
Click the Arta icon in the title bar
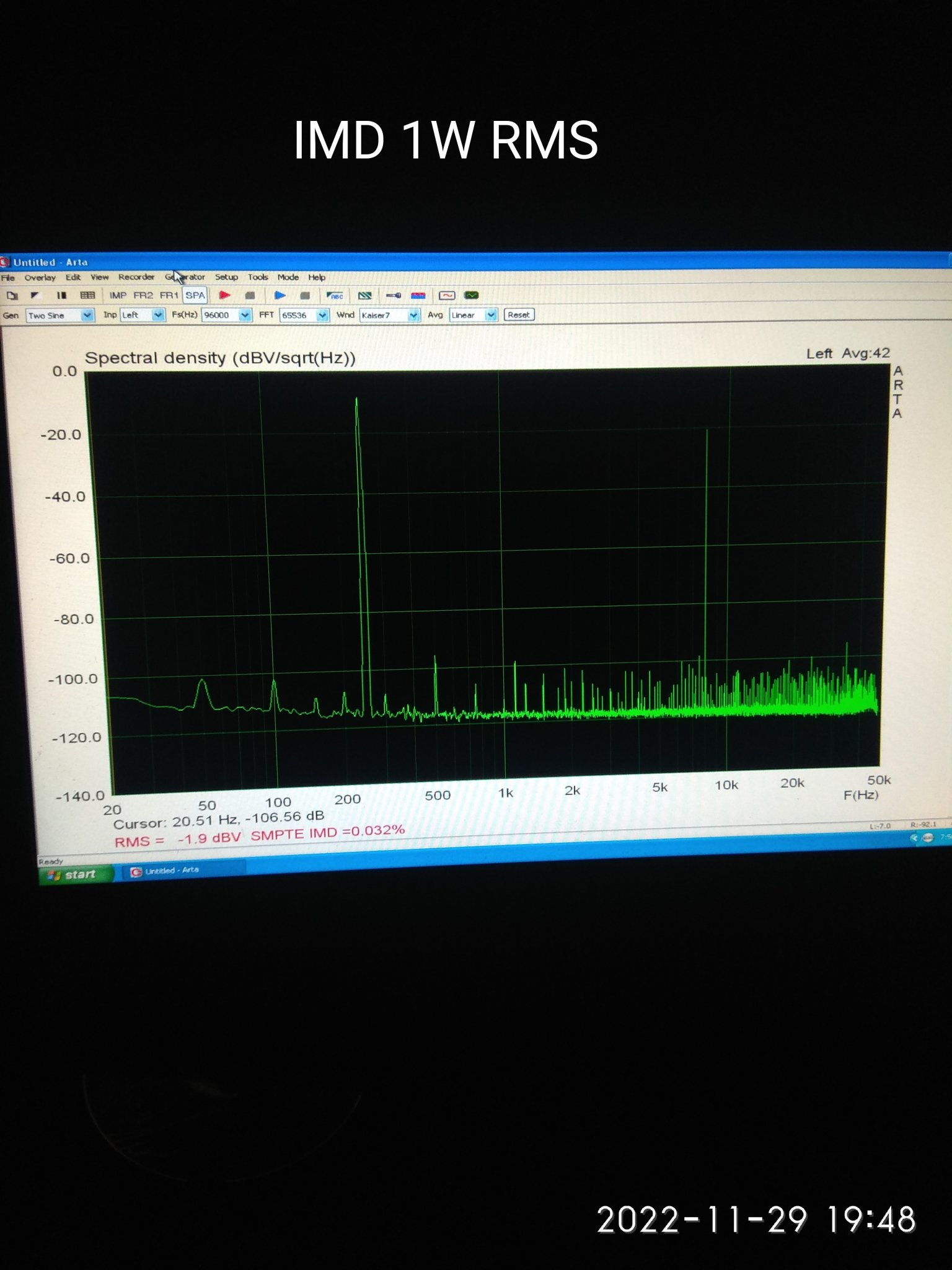5,262
